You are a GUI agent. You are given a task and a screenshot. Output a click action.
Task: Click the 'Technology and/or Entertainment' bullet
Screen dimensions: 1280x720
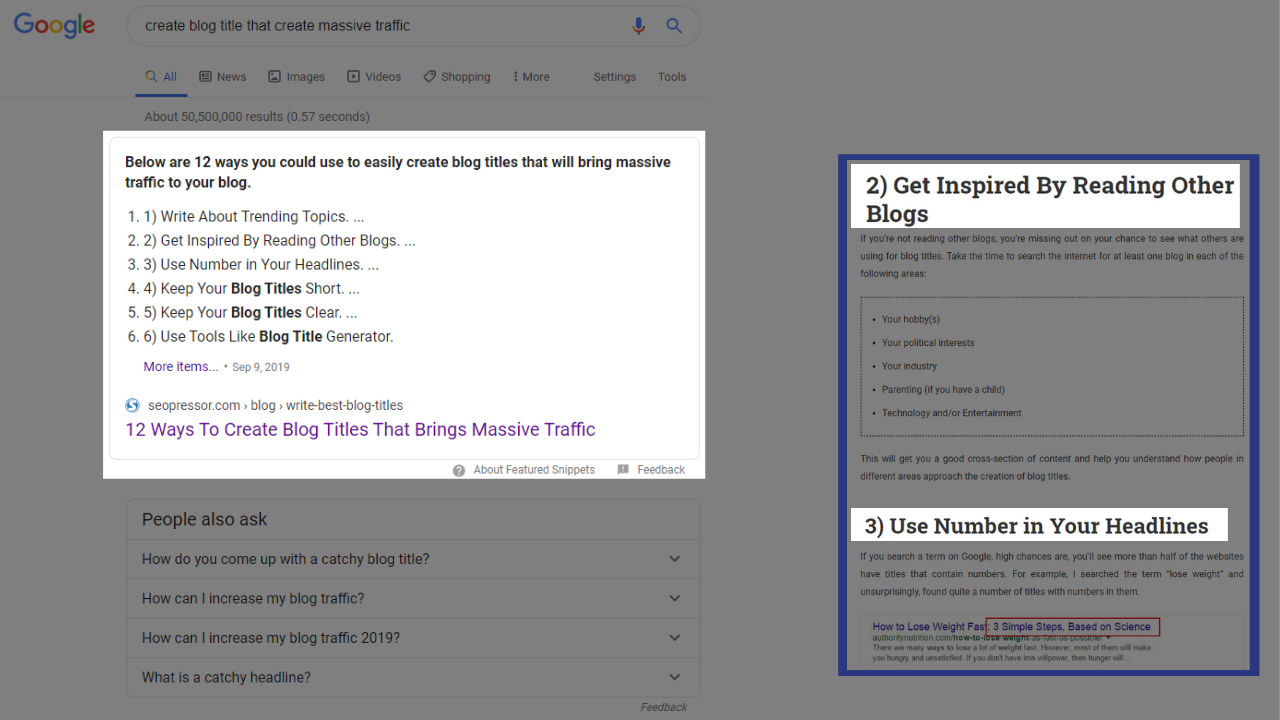(x=952, y=412)
